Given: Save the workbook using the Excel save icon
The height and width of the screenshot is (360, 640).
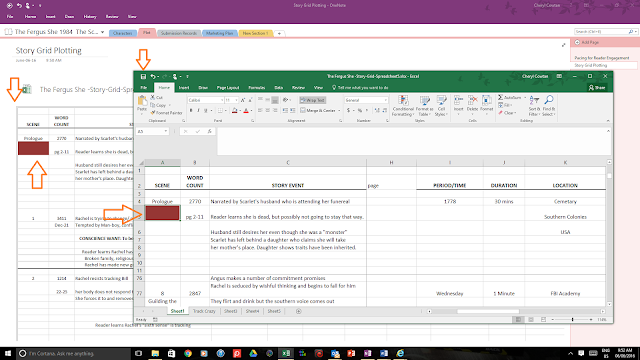Looking at the screenshot, I should 143,76.
